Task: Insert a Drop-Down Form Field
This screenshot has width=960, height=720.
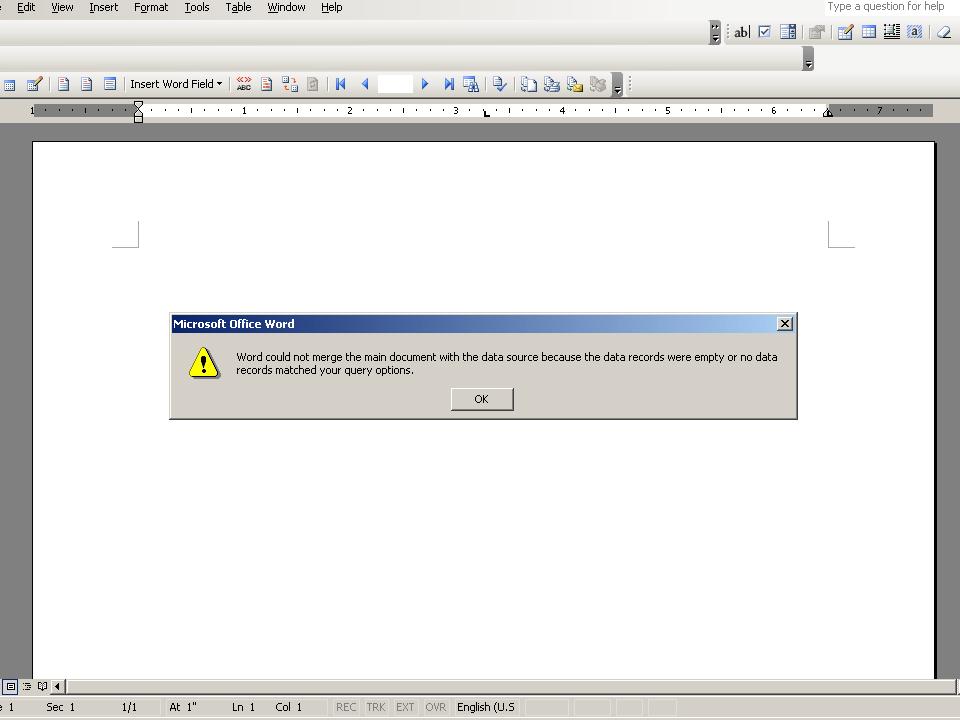Action: [x=788, y=32]
